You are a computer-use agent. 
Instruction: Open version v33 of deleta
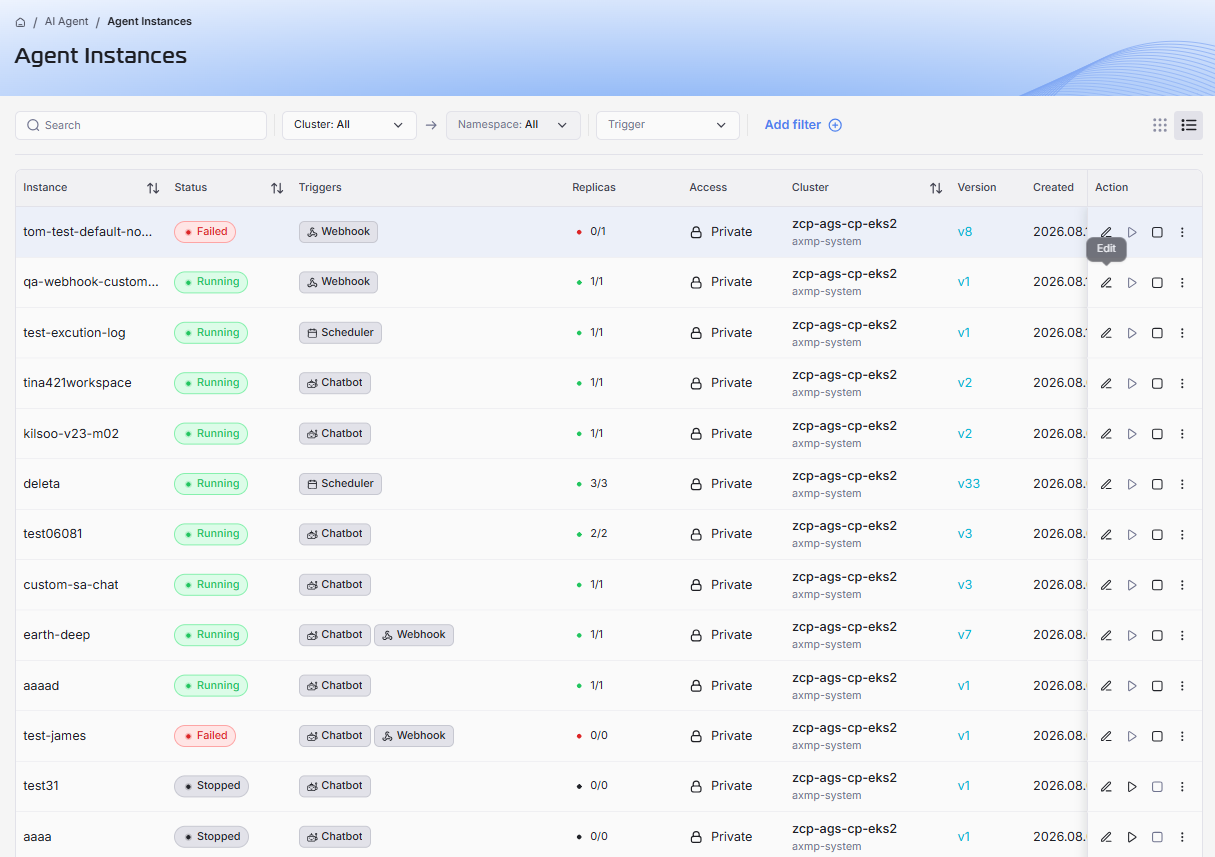(969, 484)
